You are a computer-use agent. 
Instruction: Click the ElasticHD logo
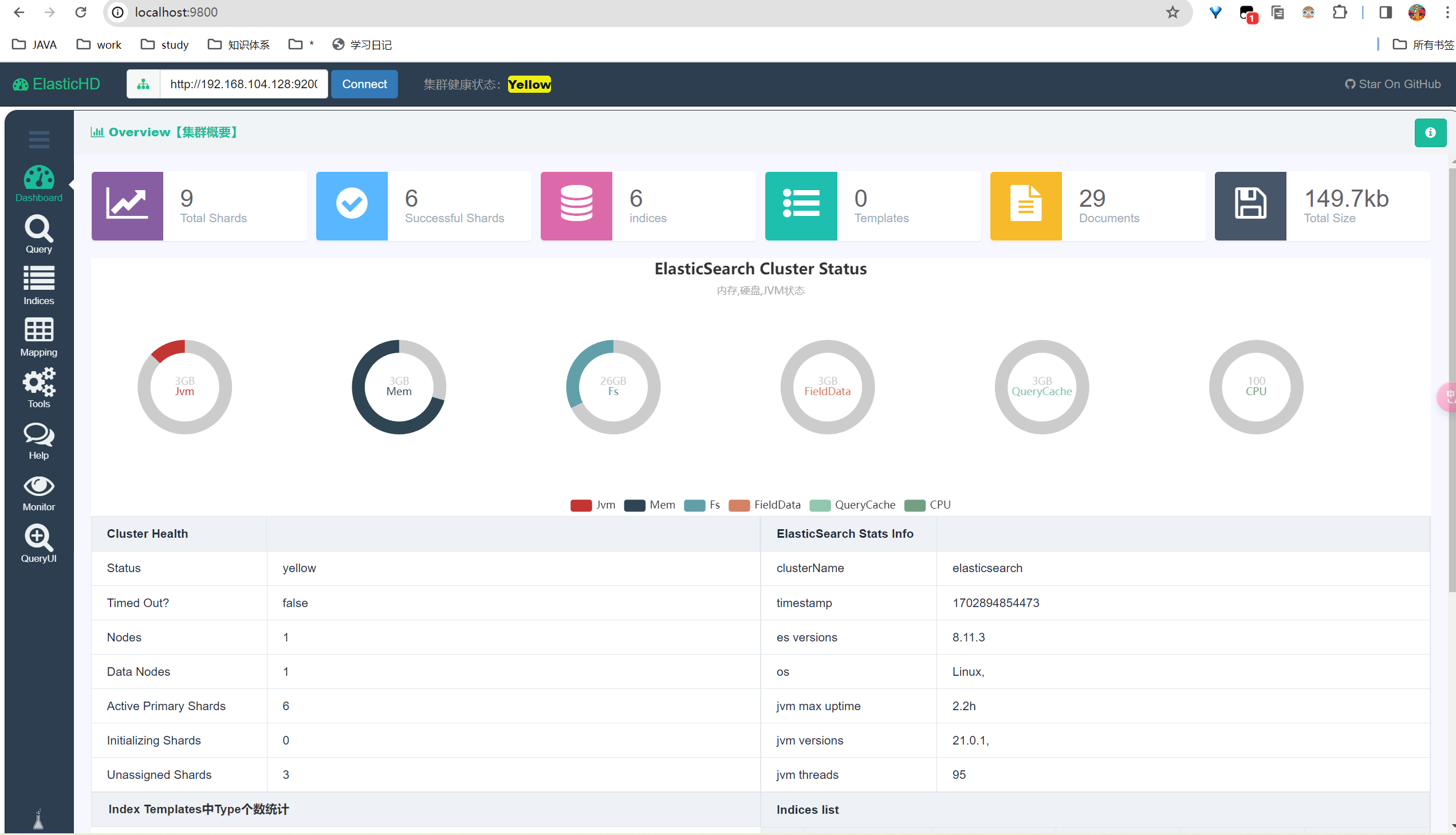[x=56, y=84]
